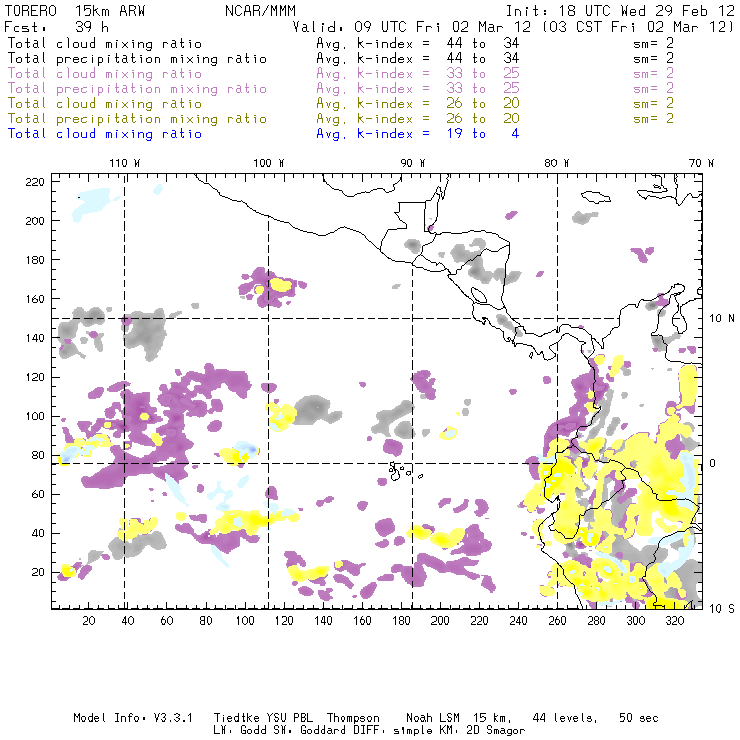The width and height of the screenshot is (740, 740).
Task: Click the 'Fcst: 39 h' forecast label
Action: 56,27
